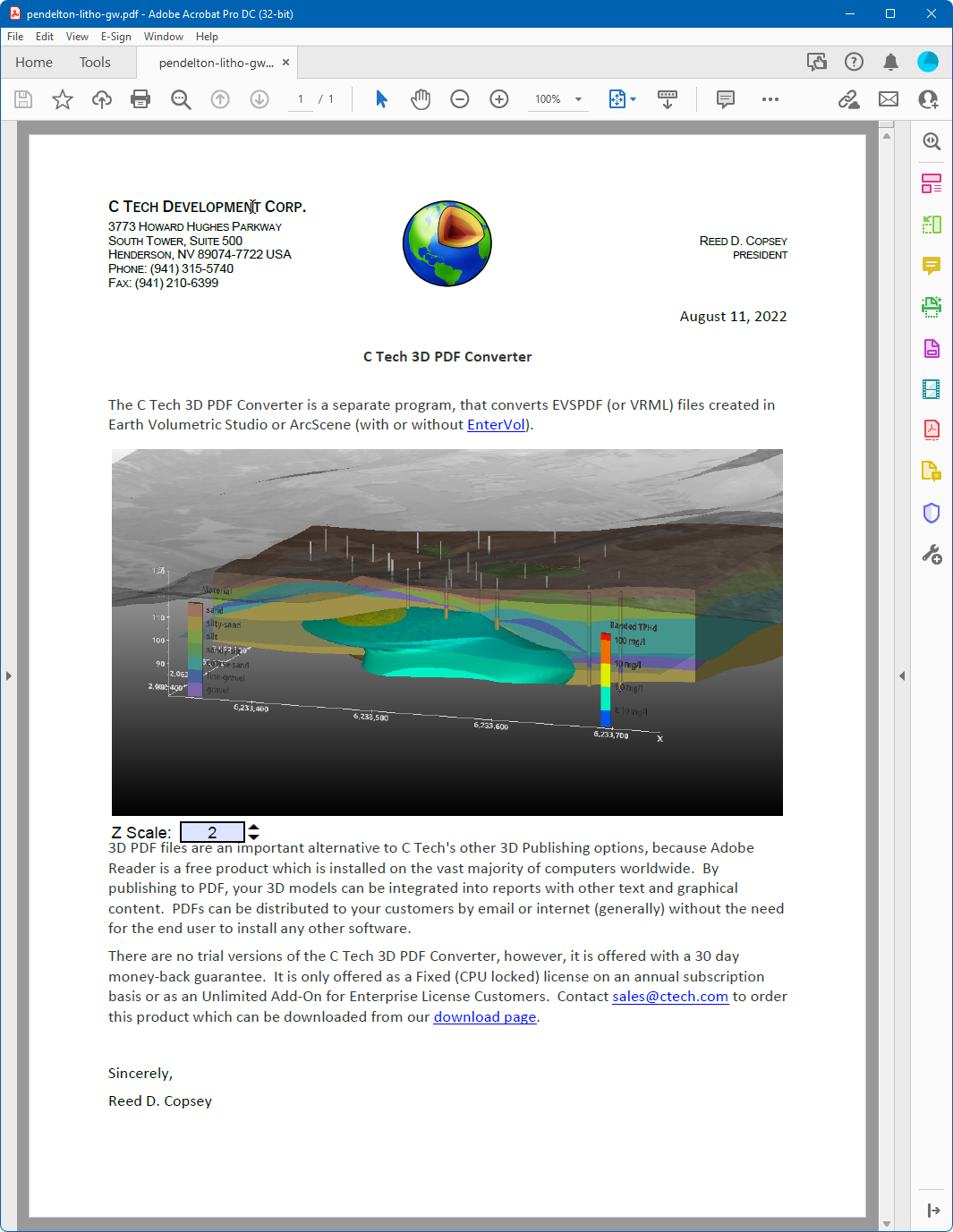Select the Hand tool in the toolbar

pyautogui.click(x=420, y=99)
